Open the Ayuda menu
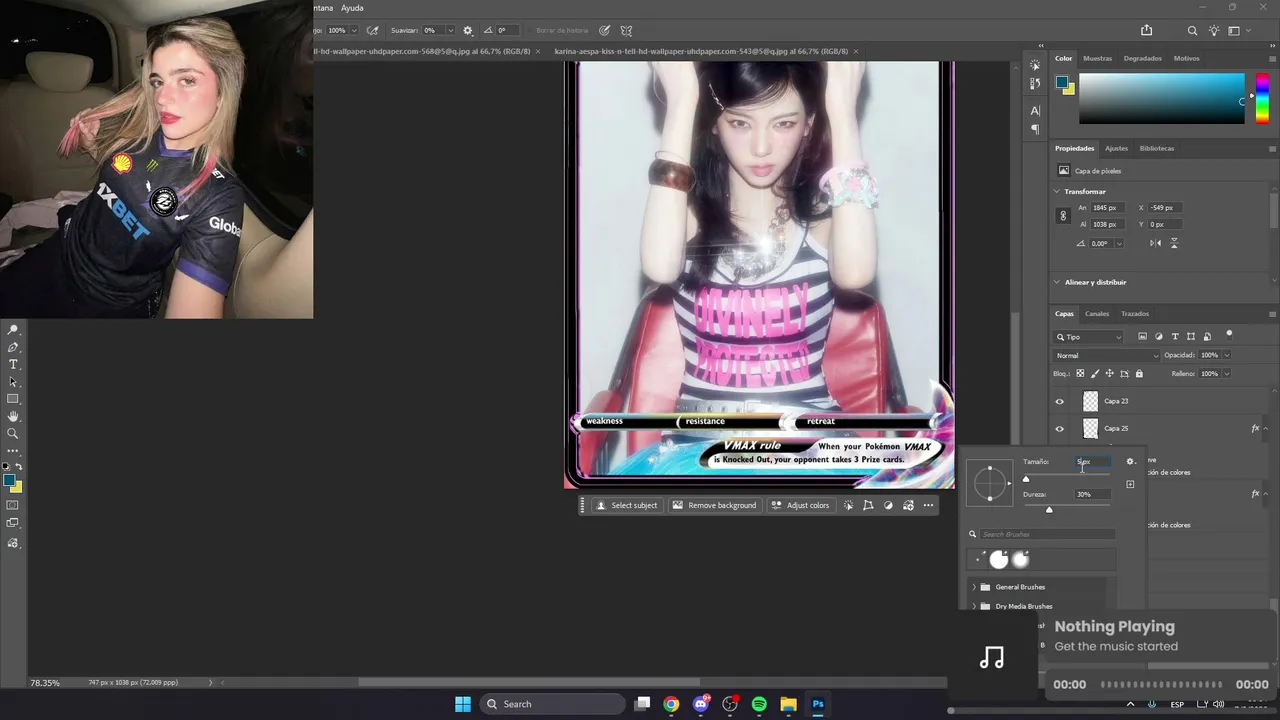 pos(352,8)
